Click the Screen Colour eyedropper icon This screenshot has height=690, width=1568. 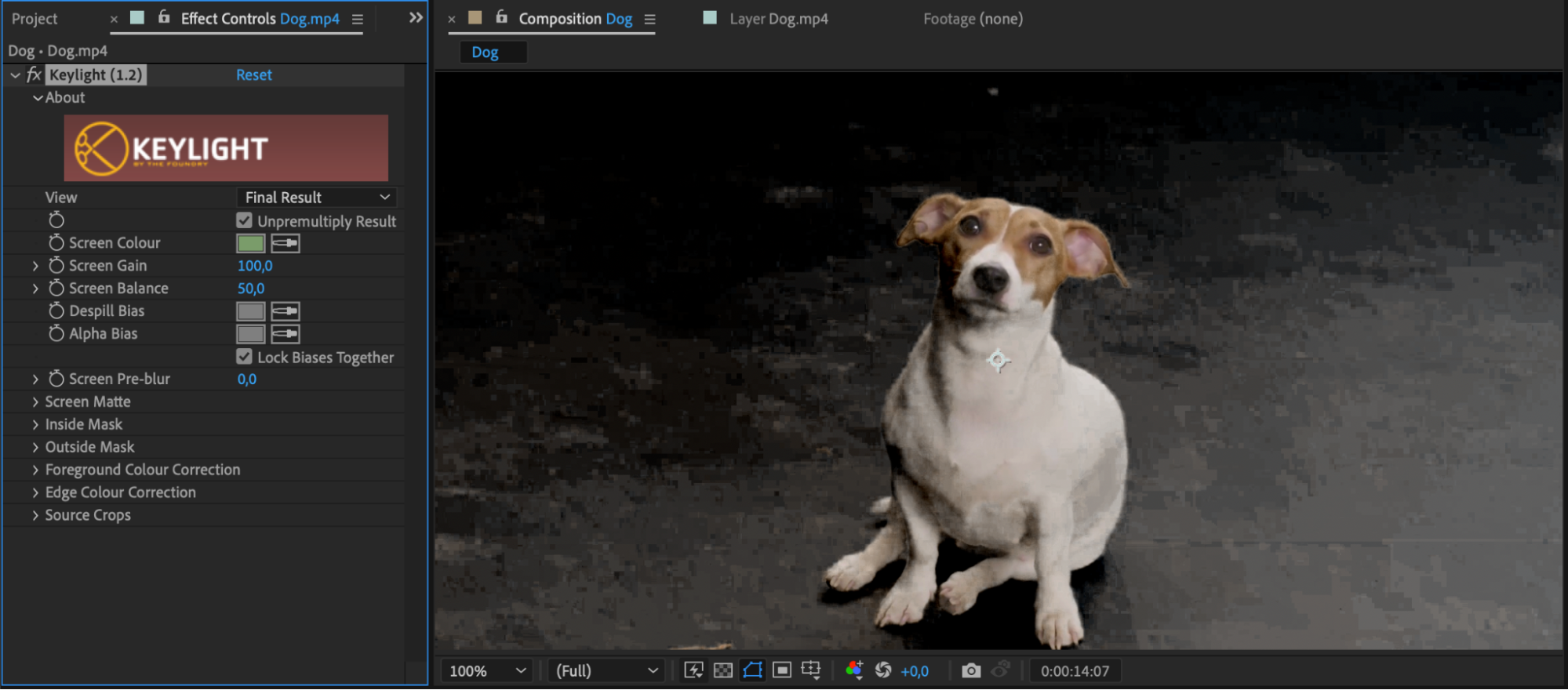pos(285,243)
